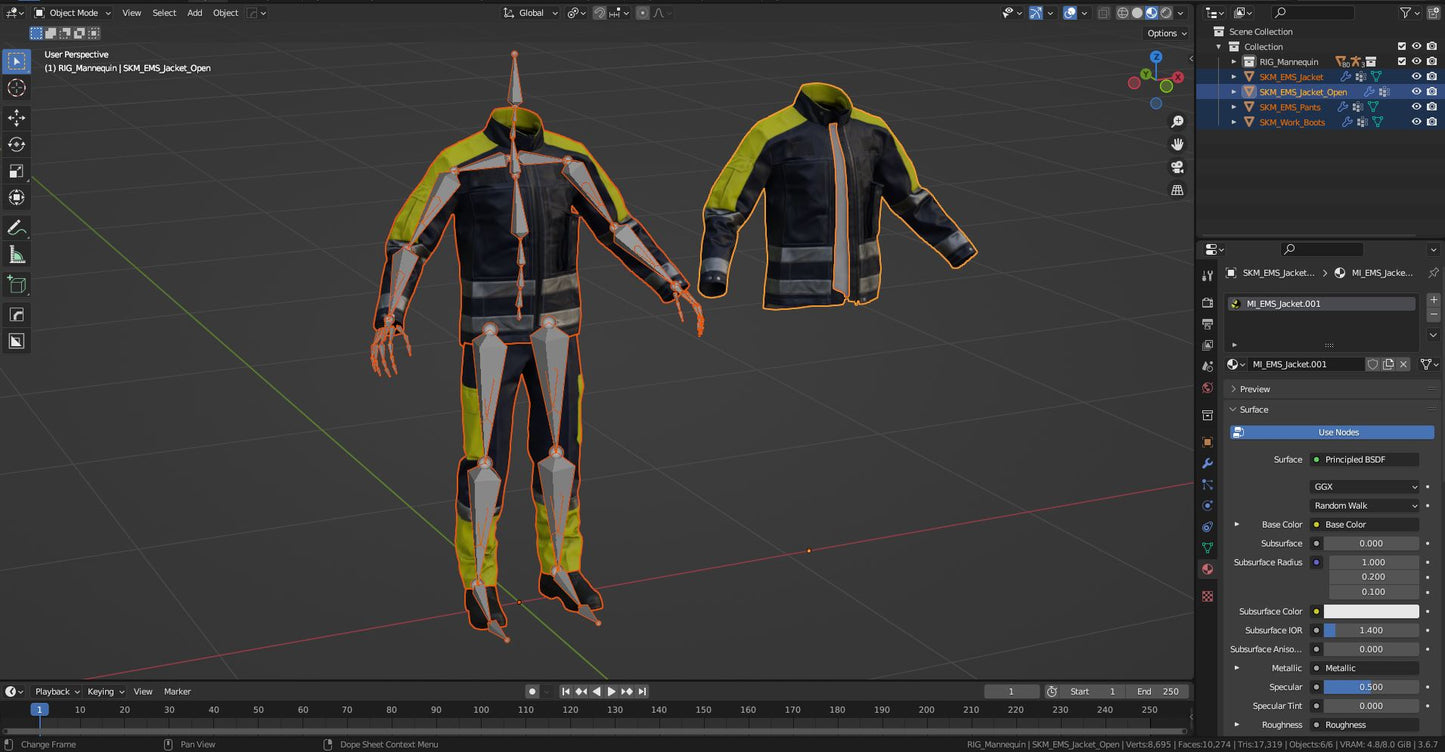Open the Object menu
1445x752 pixels.
pos(225,13)
